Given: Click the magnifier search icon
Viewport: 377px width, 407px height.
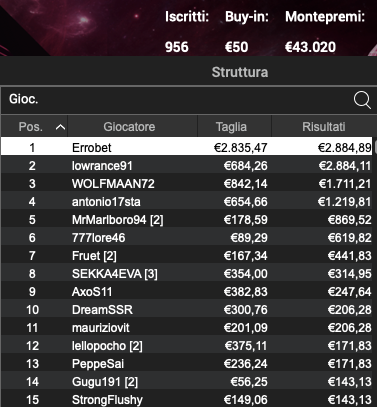Looking at the screenshot, I should (362, 100).
